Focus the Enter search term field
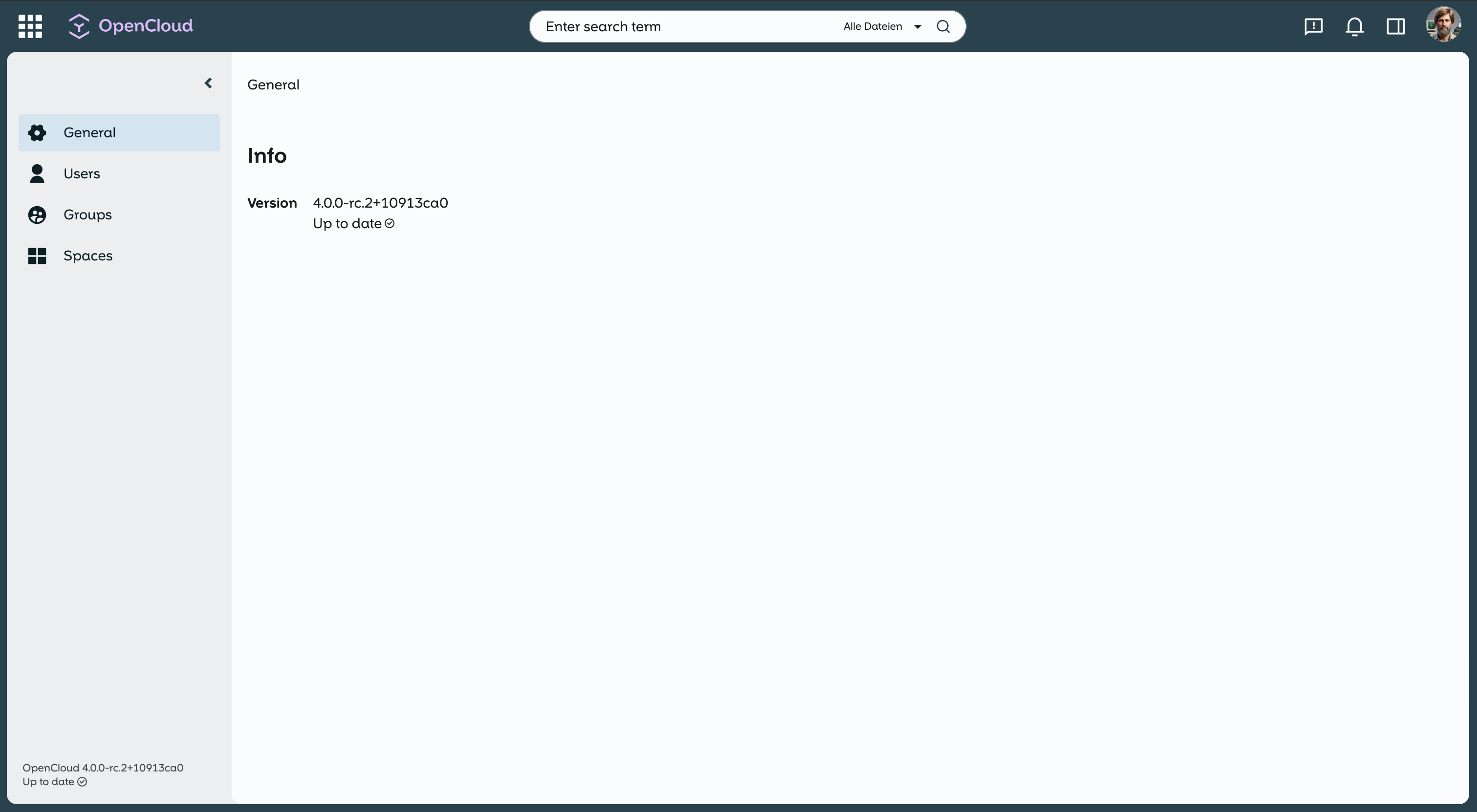Image resolution: width=1477 pixels, height=812 pixels. coord(682,26)
